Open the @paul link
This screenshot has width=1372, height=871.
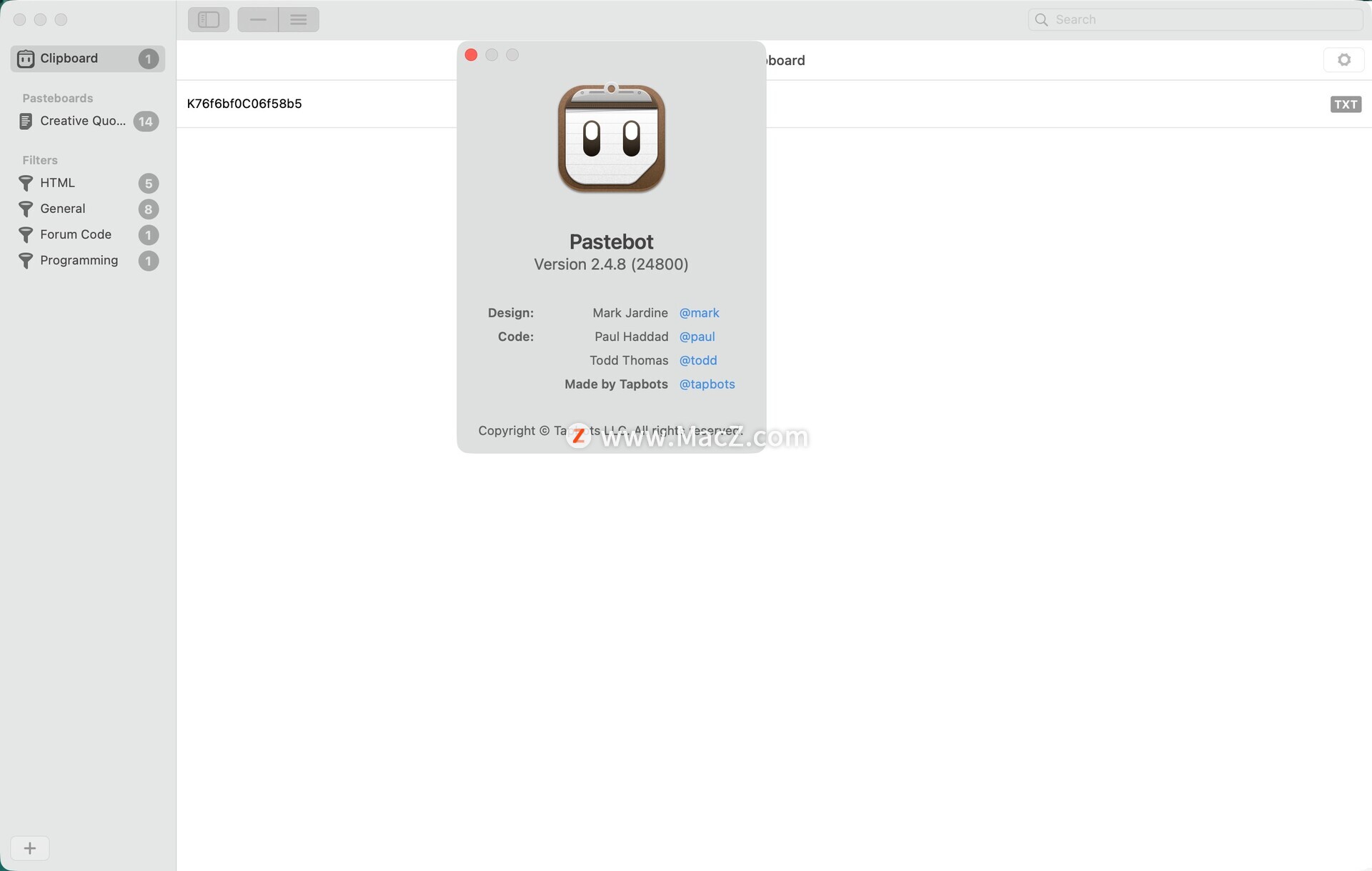[x=697, y=337]
